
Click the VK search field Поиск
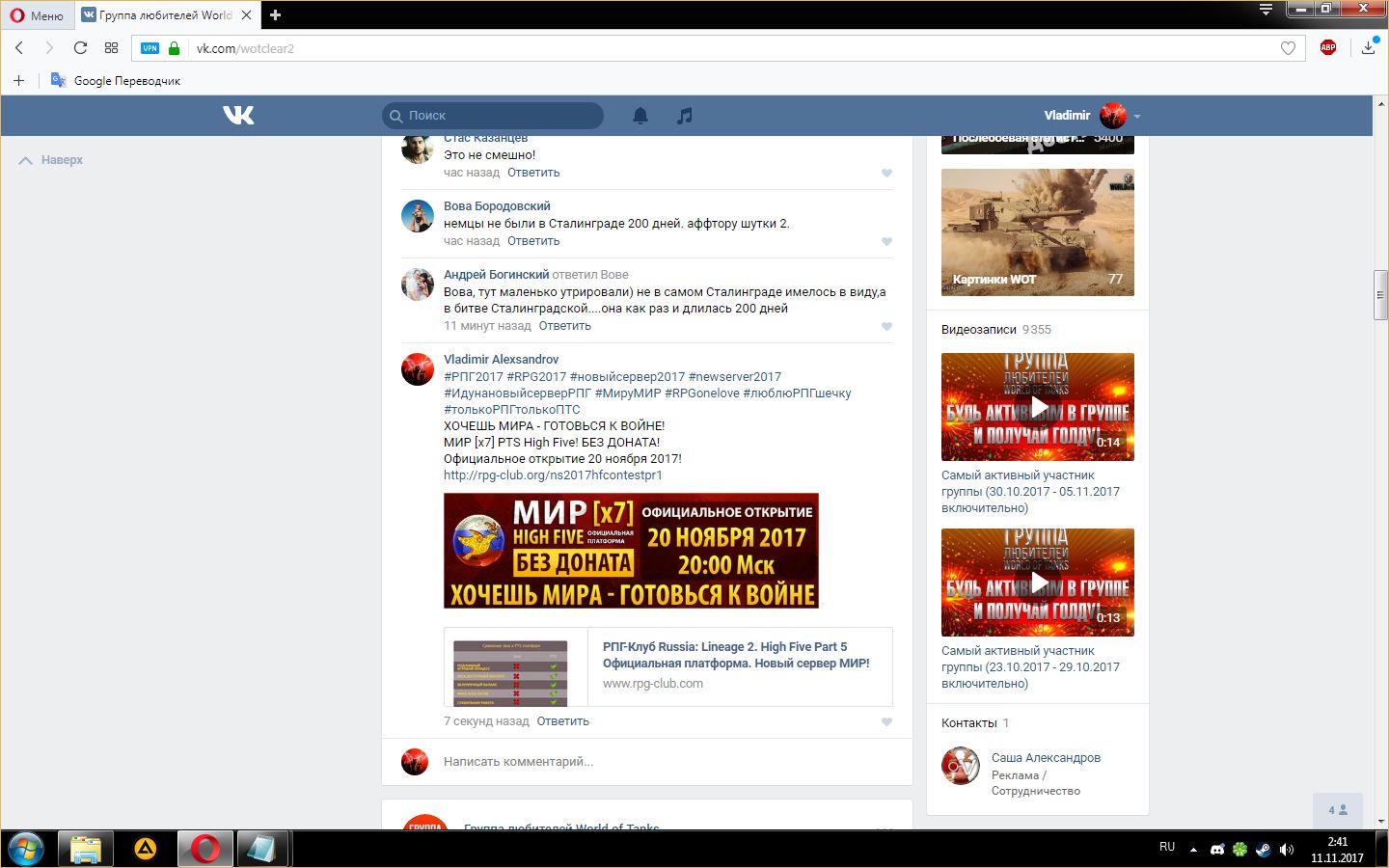pyautogui.click(x=493, y=116)
